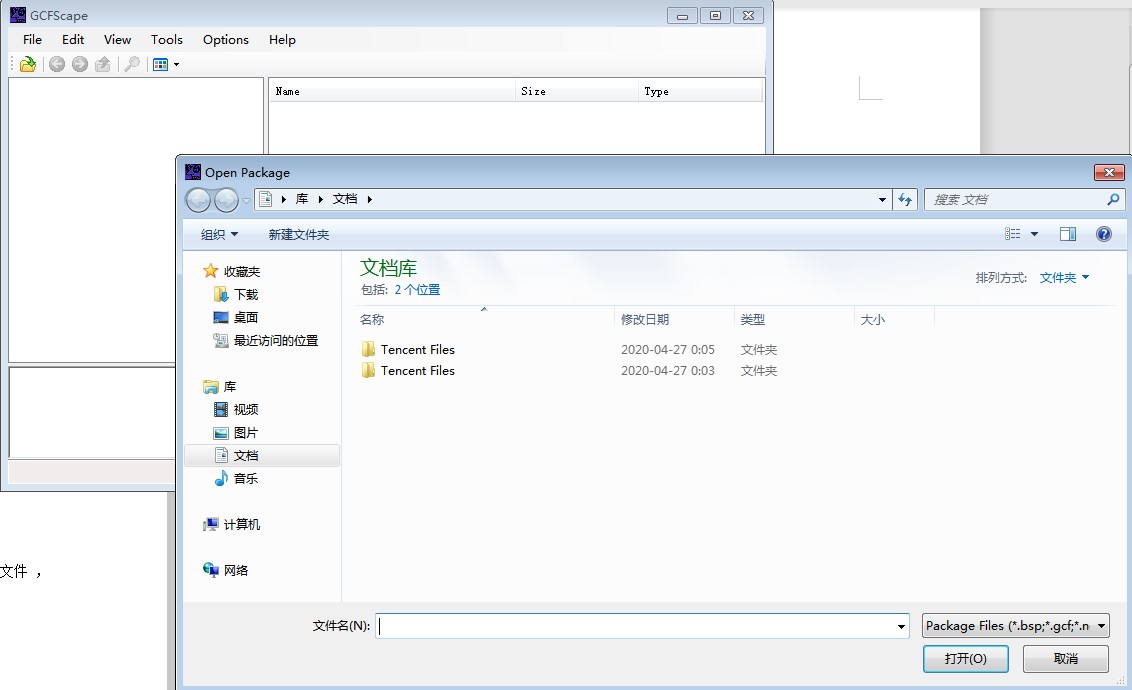Sort by the 名称 column header
The height and width of the screenshot is (690, 1132).
485,319
